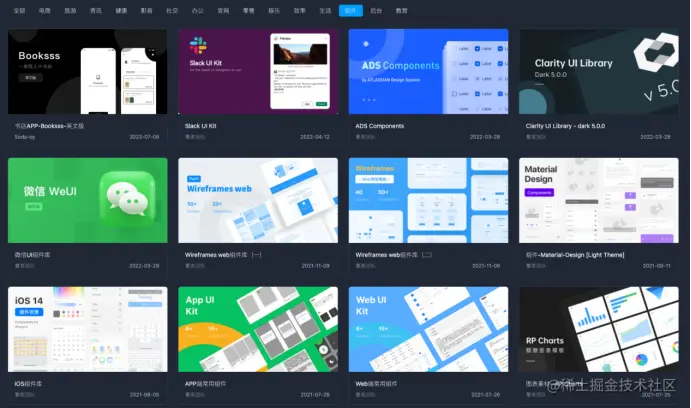Select the 官网 category tab
Screen dimensions: 691x408
click(x=223, y=11)
